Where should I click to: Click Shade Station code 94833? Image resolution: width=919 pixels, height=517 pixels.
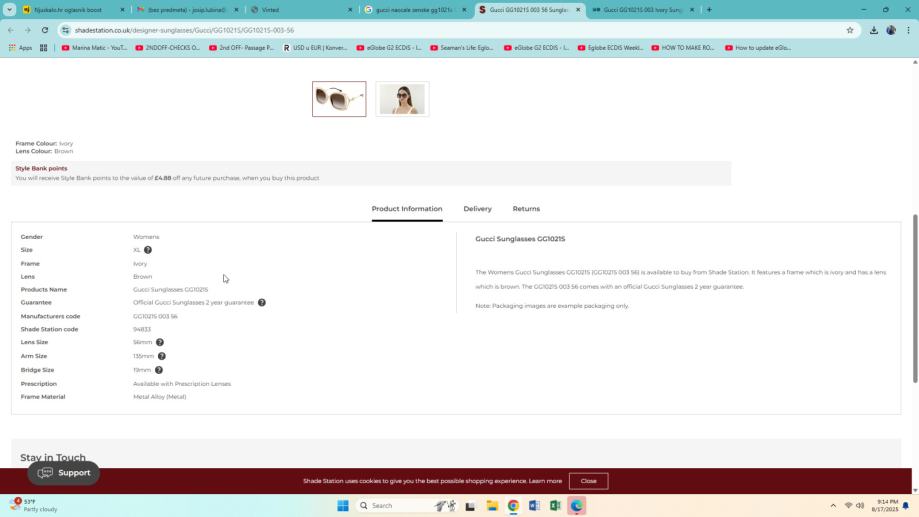pos(142,329)
